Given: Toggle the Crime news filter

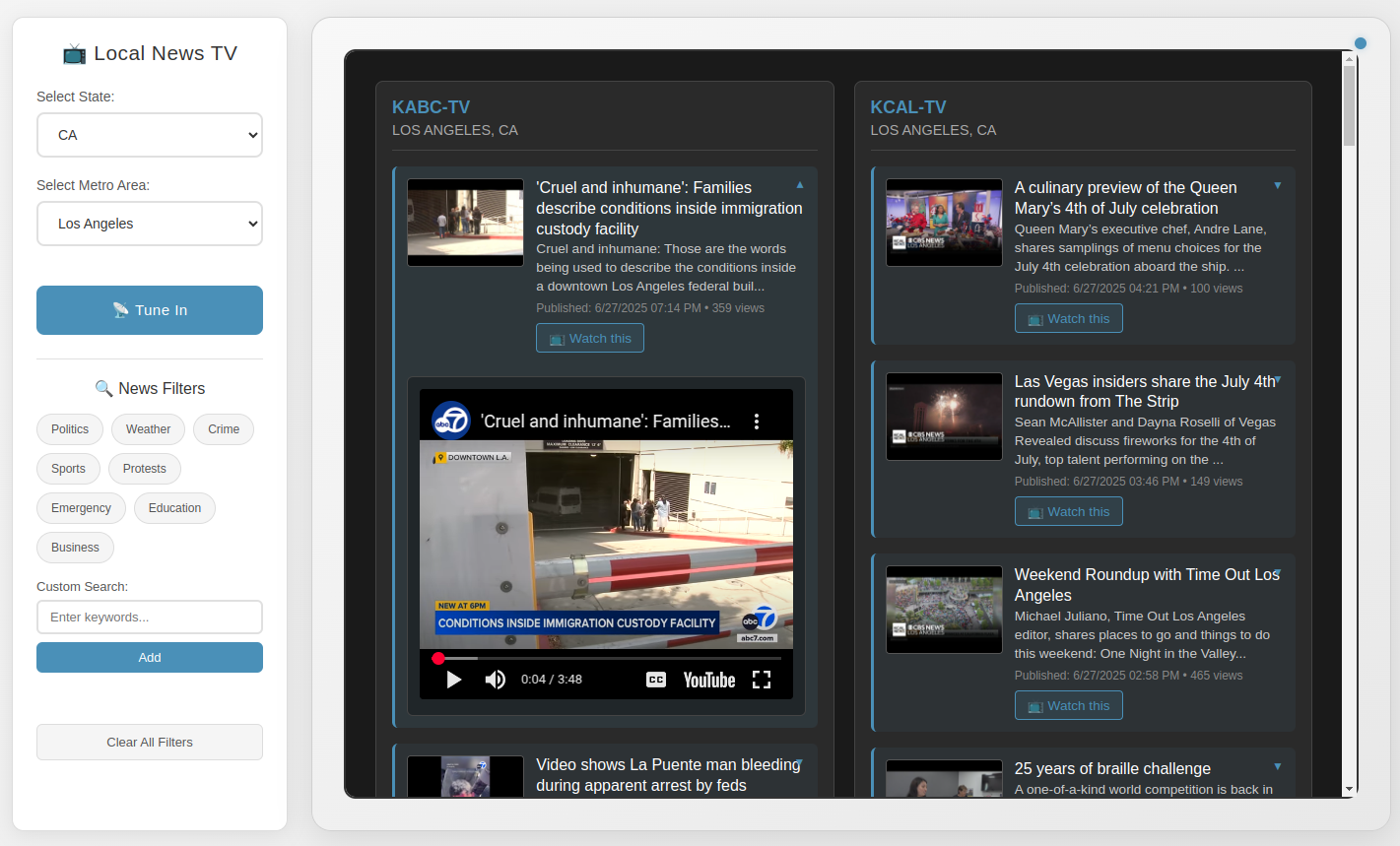Looking at the screenshot, I should coord(224,429).
